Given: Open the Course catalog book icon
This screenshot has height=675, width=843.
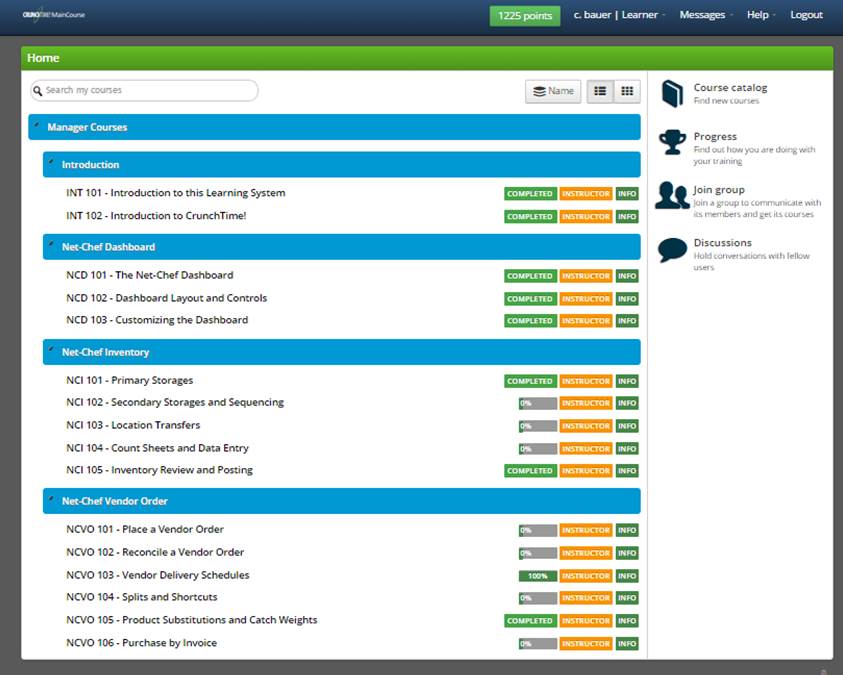Looking at the screenshot, I should (x=672, y=94).
